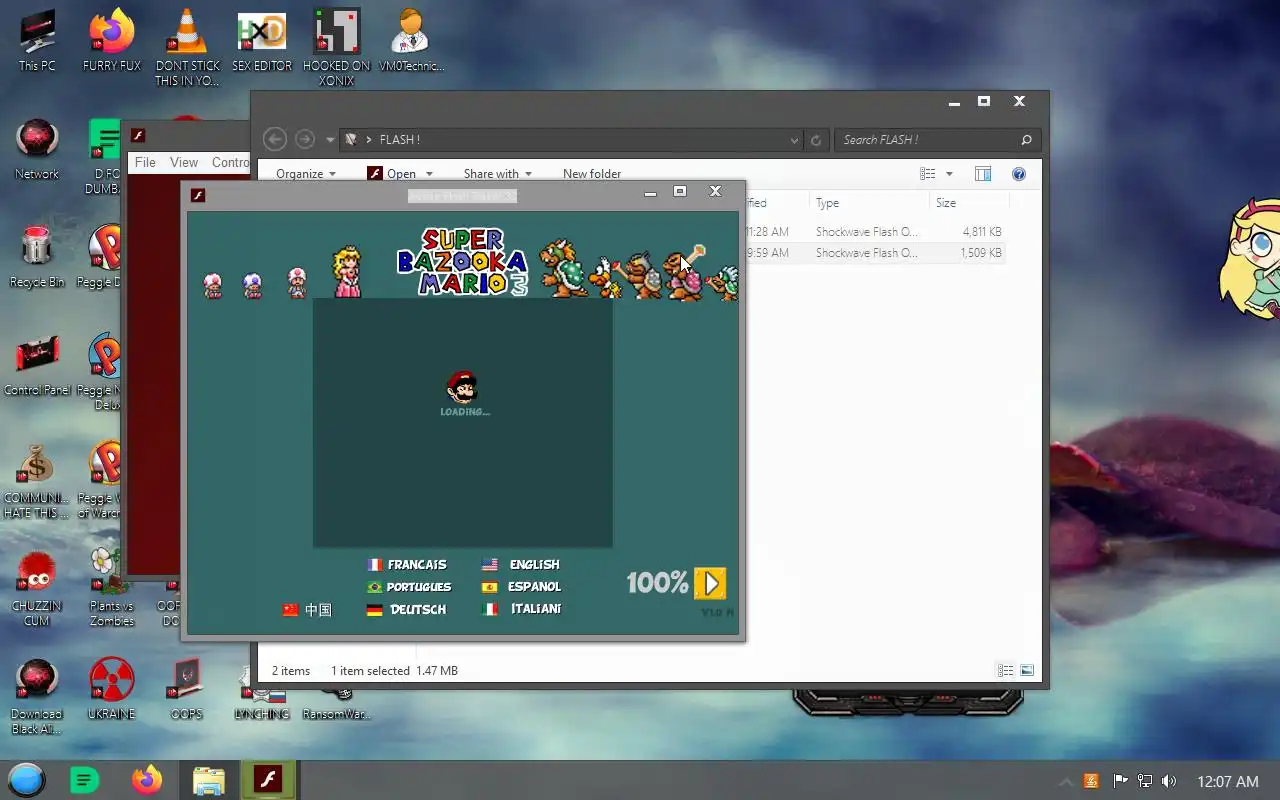
Task: Open green notes app on taskbar
Action: point(85,780)
